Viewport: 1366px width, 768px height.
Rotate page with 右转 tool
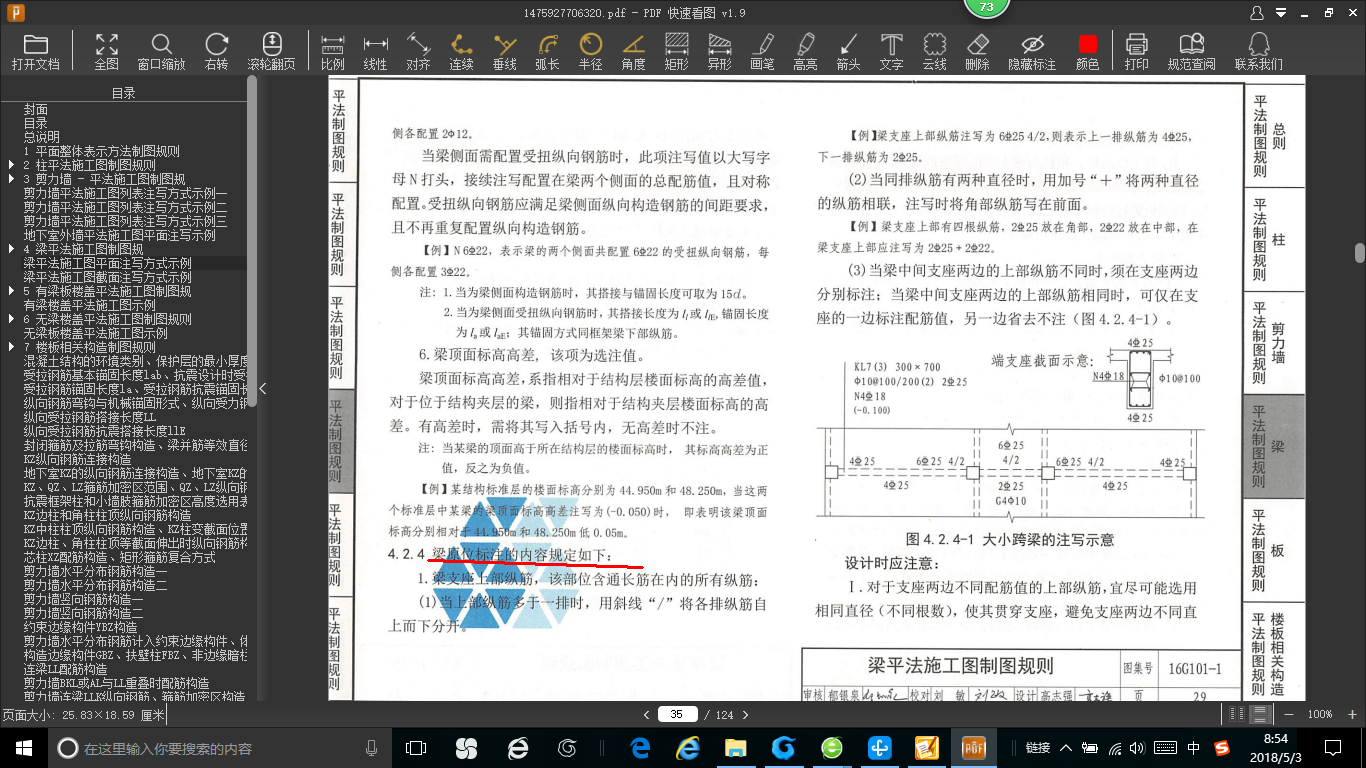(216, 51)
